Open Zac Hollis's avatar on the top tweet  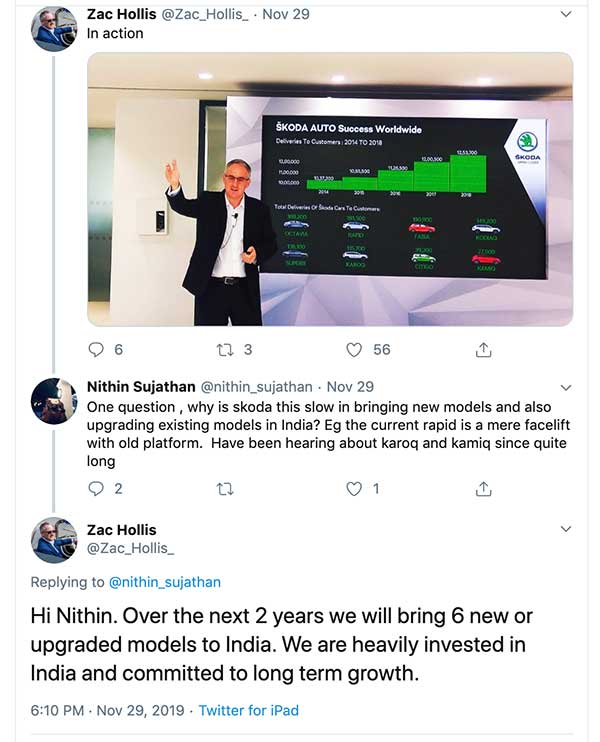[x=54, y=30]
